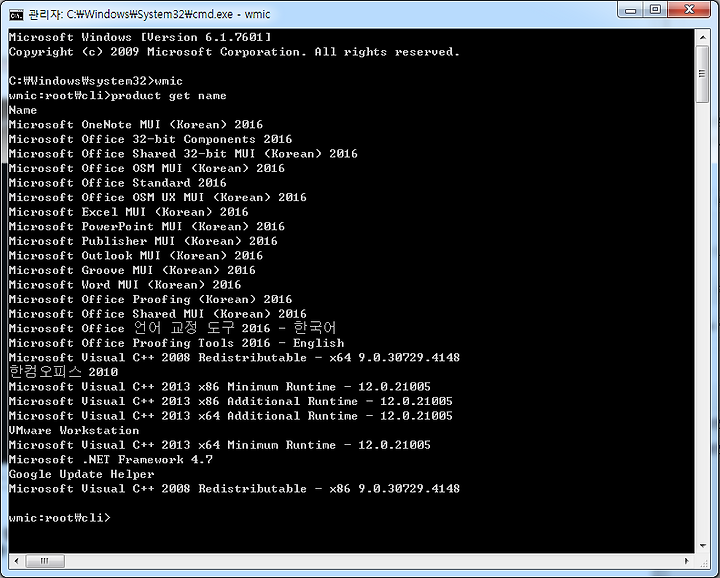Image resolution: width=720 pixels, height=578 pixels.
Task: Minimize the cmd window
Action: point(630,10)
